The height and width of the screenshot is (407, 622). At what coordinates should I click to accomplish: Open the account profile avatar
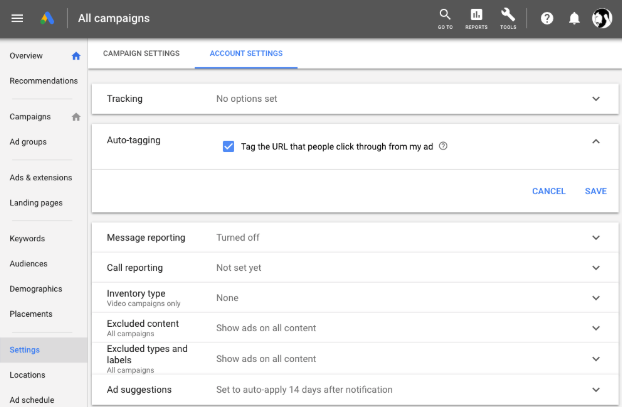602,18
